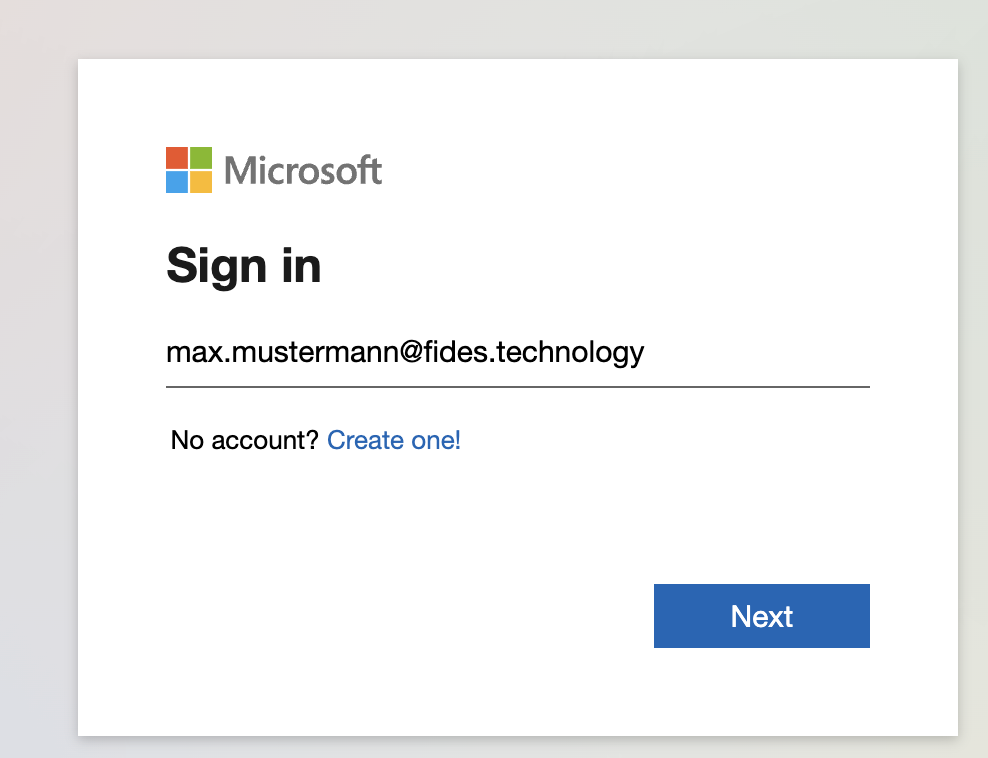Click the Microsoft wordmark text
The height and width of the screenshot is (758, 988).
tap(303, 171)
